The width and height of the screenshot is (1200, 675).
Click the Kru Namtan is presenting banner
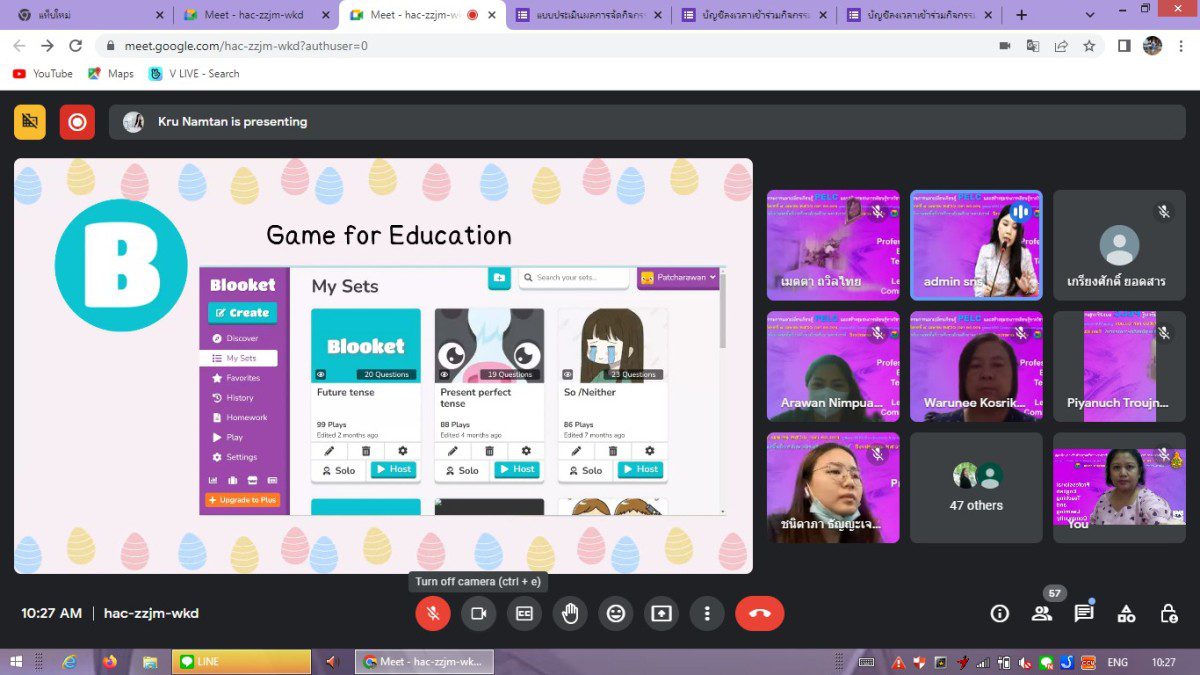point(648,122)
